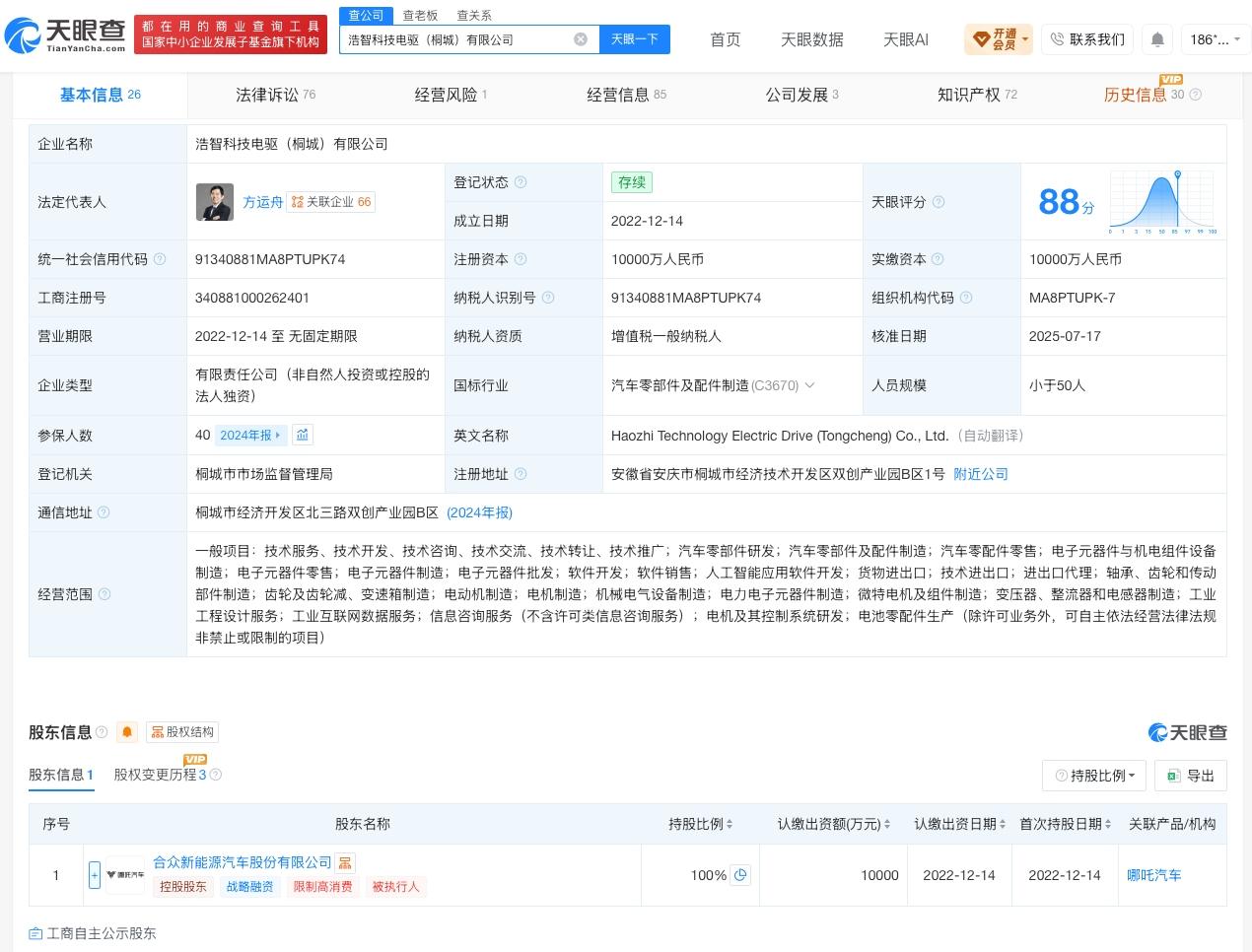
Task: Select the 查关系 search mode
Action: (x=474, y=16)
